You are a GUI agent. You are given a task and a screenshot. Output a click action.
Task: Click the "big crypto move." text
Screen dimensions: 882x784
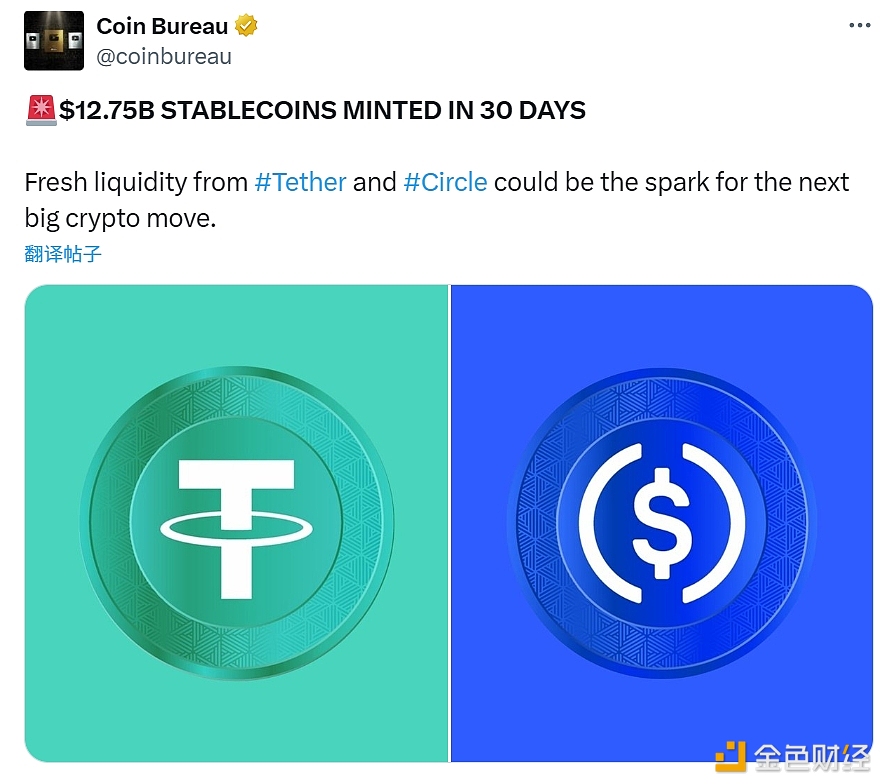pos(120,217)
